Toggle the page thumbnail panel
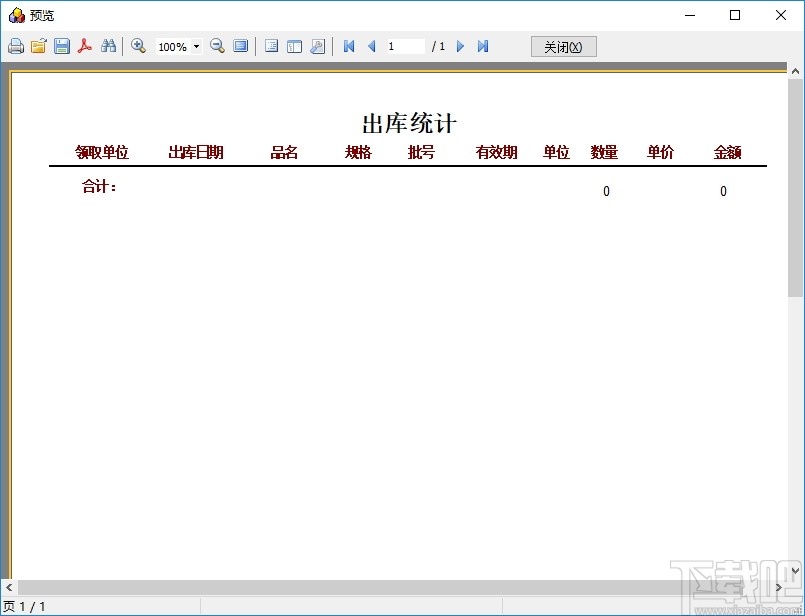 pos(271,46)
